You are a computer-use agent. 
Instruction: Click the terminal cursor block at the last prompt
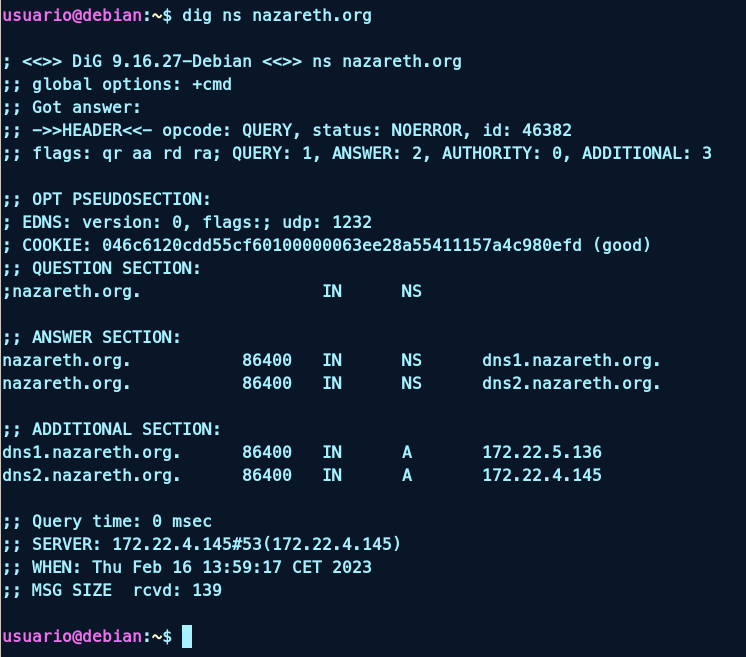(187, 636)
